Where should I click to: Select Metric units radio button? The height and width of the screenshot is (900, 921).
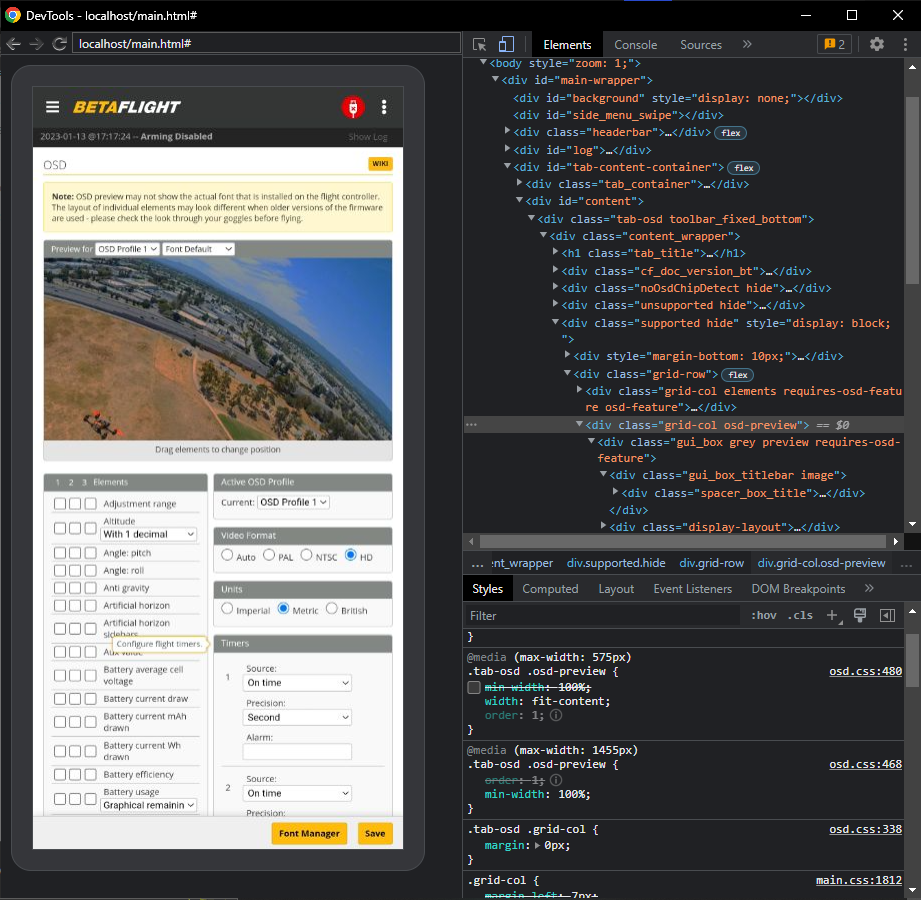(x=283, y=609)
